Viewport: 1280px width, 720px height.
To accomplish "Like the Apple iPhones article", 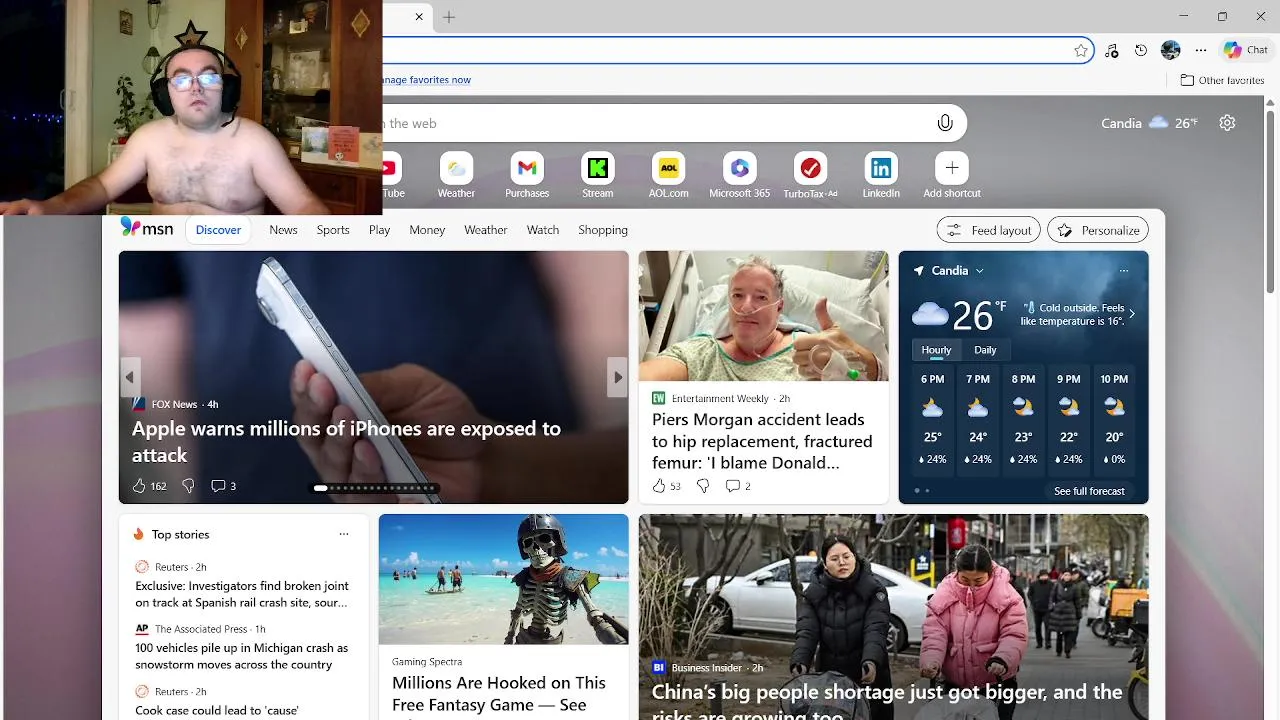I will (x=139, y=486).
